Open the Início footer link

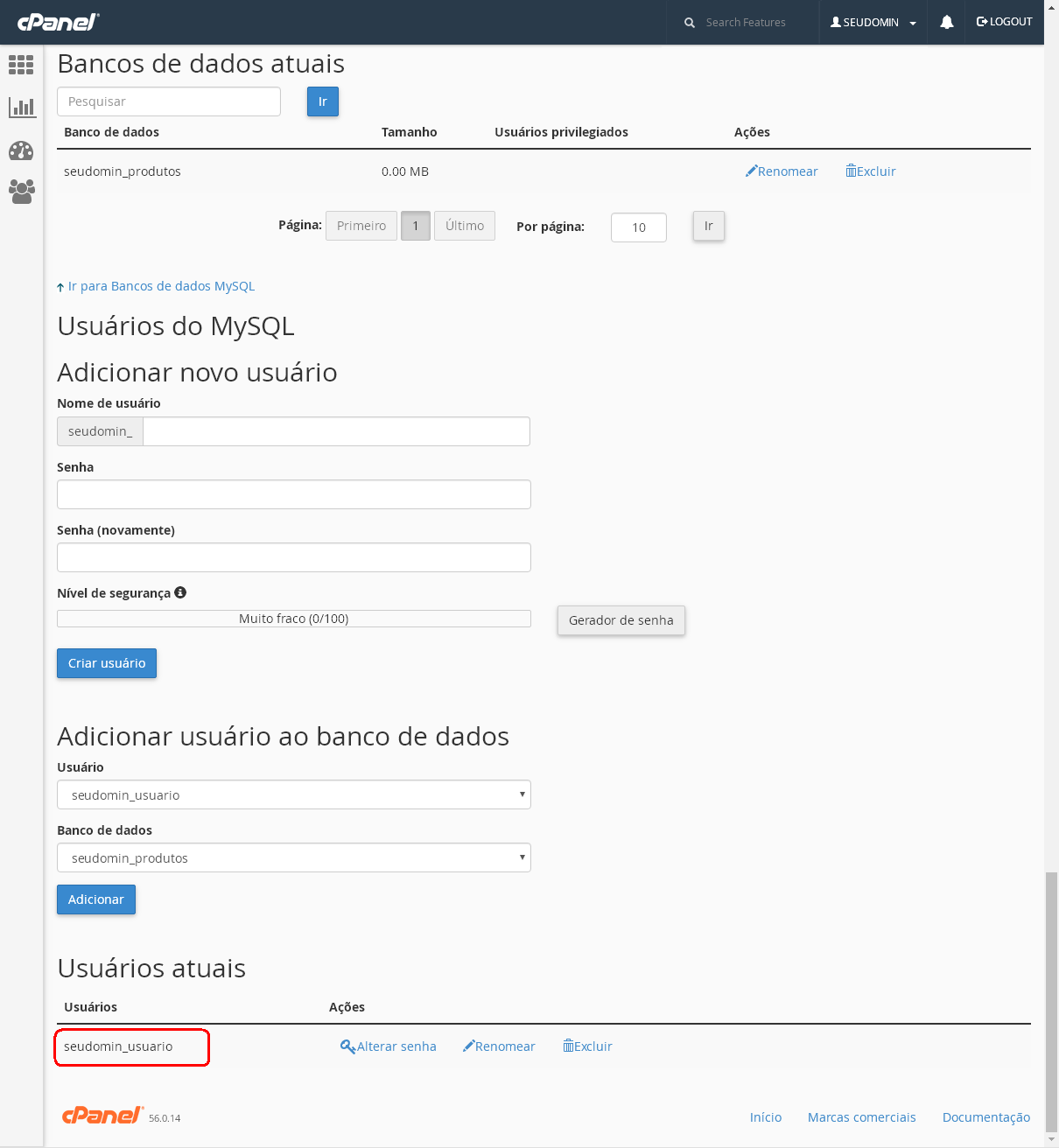766,1117
